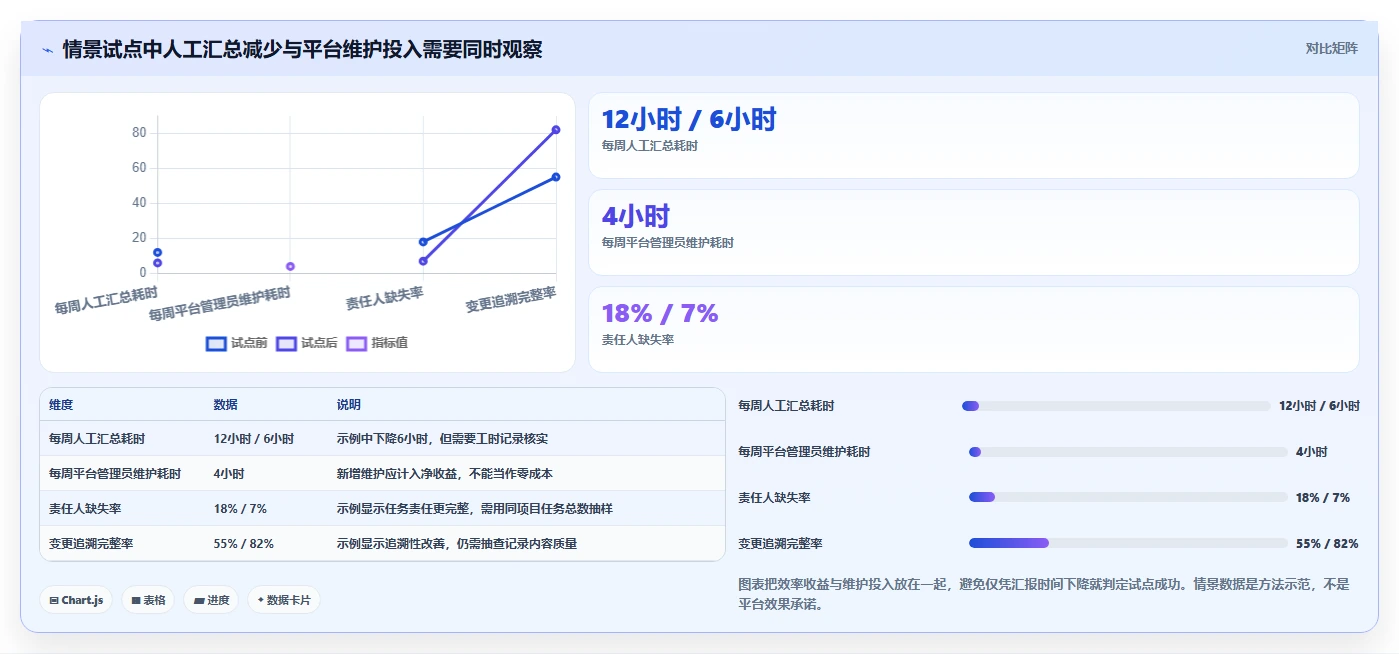1399x654 pixels.
Task: Click the footnote paragraph 图表把效率收益与维护投入放在一起
Action: tap(1044, 594)
